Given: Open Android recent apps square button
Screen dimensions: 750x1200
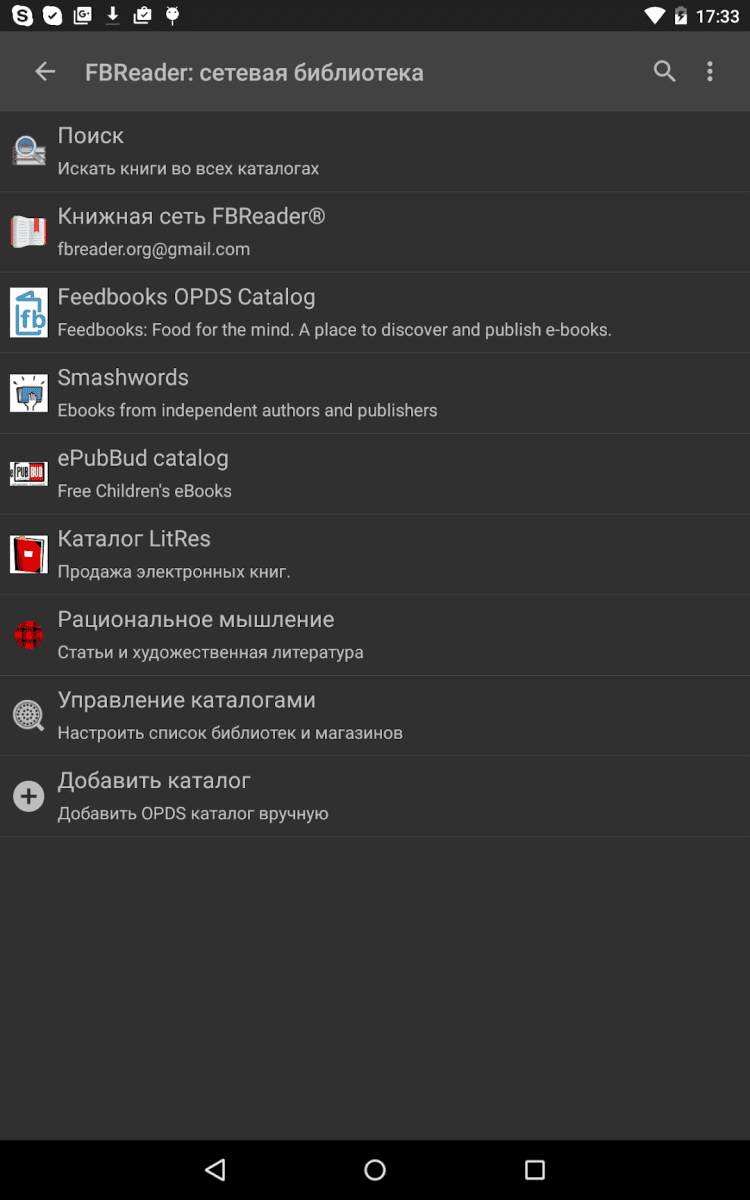Looking at the screenshot, I should pyautogui.click(x=535, y=1170).
